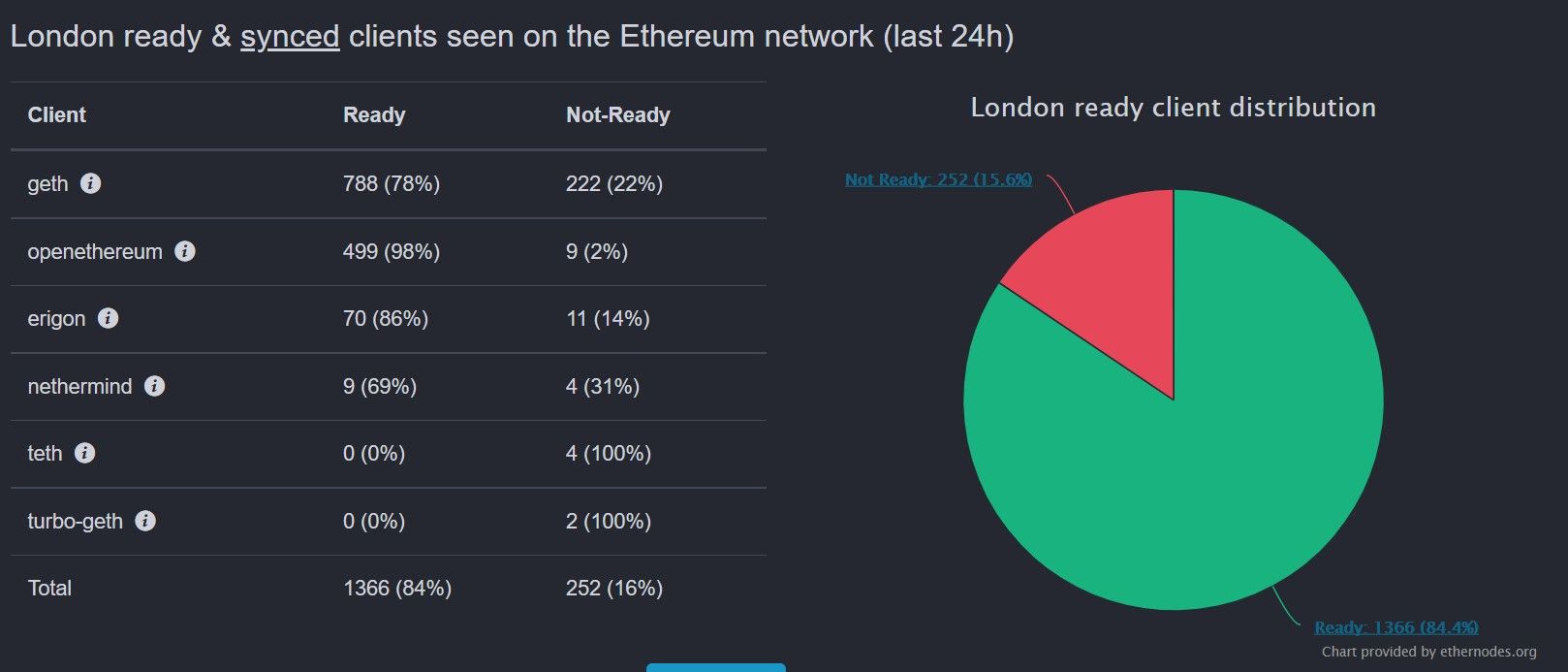Click the Not-Ready column header
The image size is (1568, 672).
(x=617, y=115)
